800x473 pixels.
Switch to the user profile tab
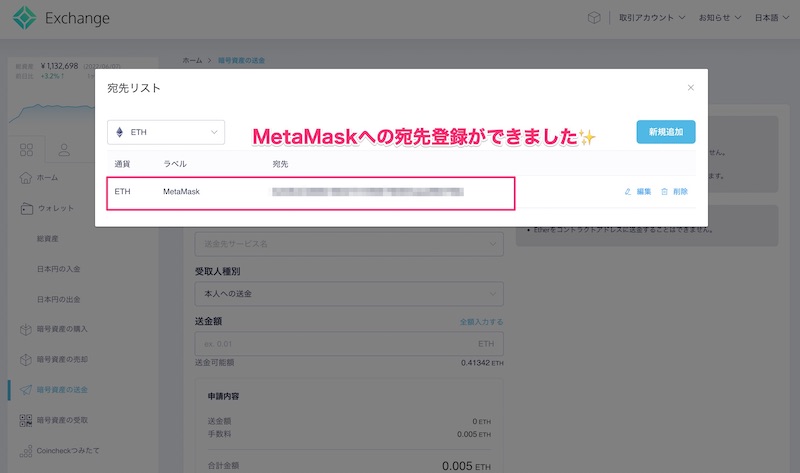click(64, 150)
